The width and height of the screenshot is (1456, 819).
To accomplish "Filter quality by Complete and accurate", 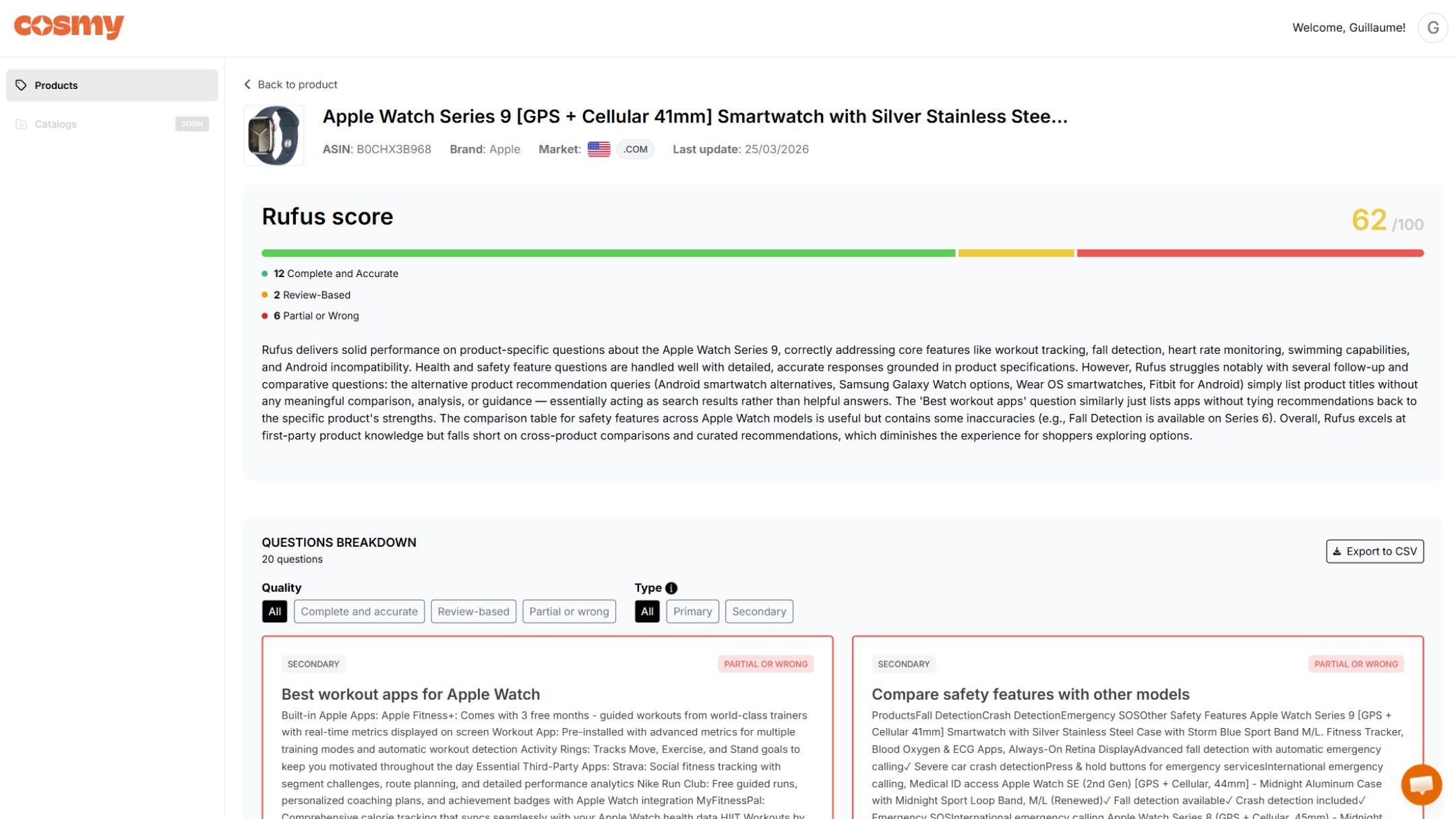I will click(359, 611).
